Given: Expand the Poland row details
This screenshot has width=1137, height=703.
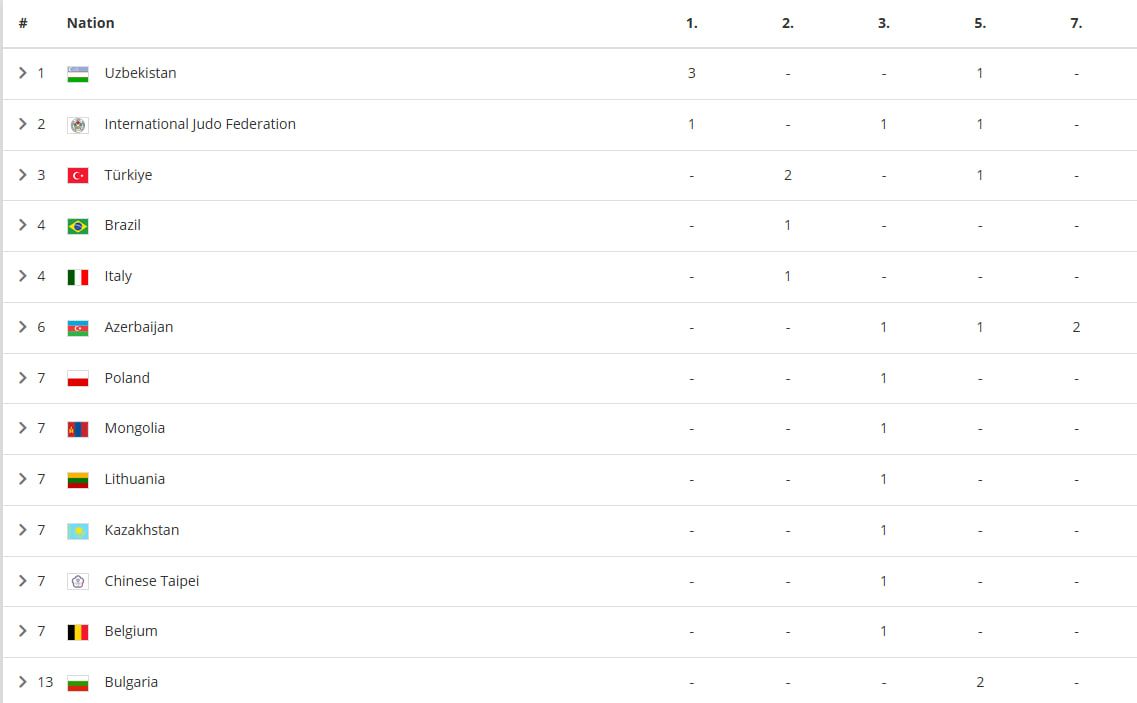Looking at the screenshot, I should 22,377.
